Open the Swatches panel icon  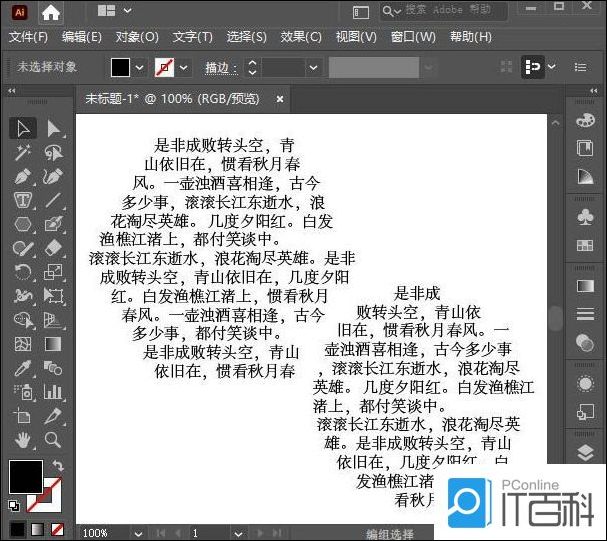click(x=585, y=245)
